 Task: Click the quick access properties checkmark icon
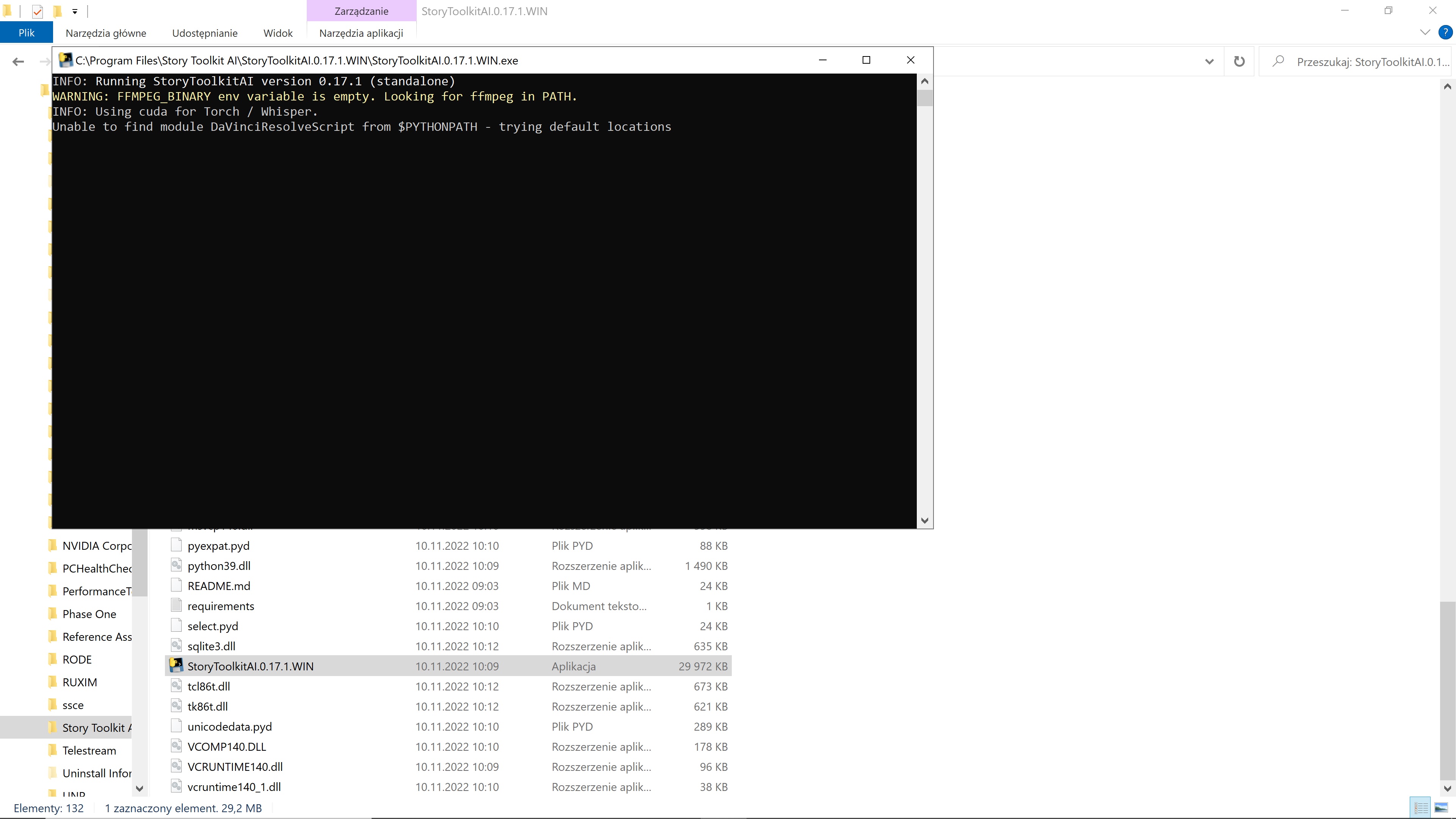click(37, 11)
